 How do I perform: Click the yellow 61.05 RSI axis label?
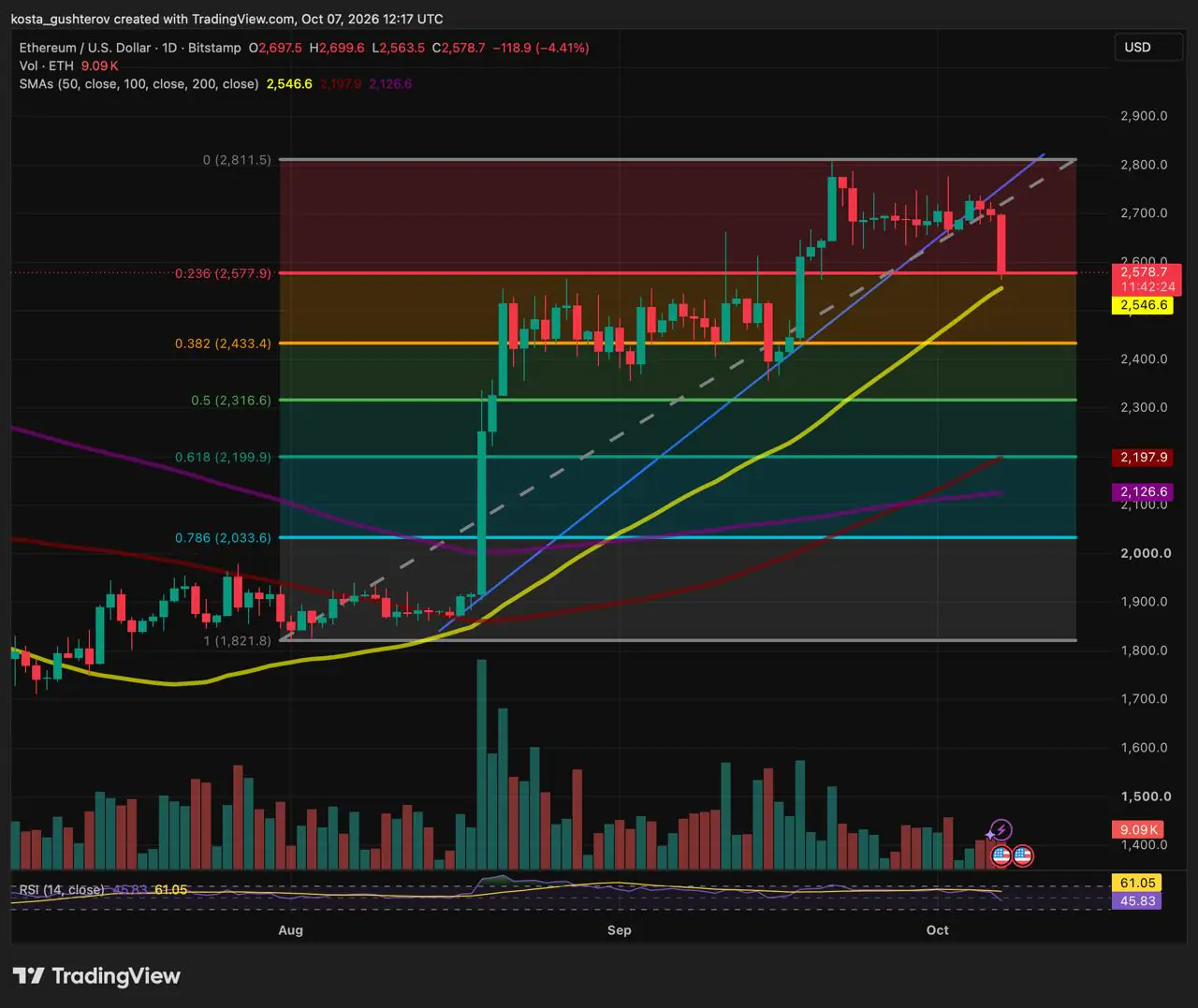(x=1136, y=884)
